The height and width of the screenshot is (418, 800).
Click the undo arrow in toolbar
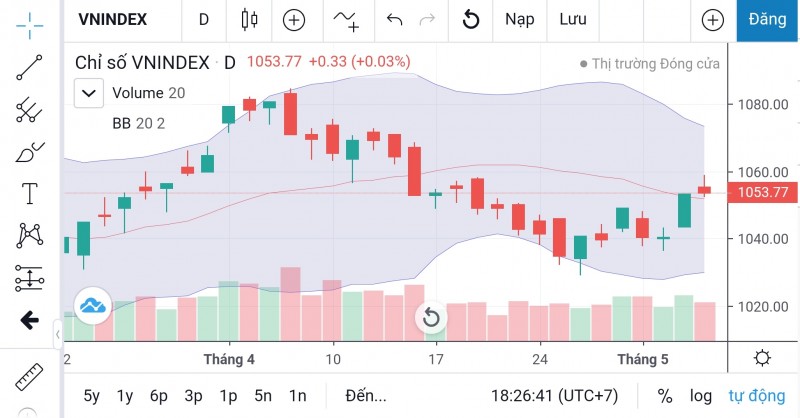(394, 19)
